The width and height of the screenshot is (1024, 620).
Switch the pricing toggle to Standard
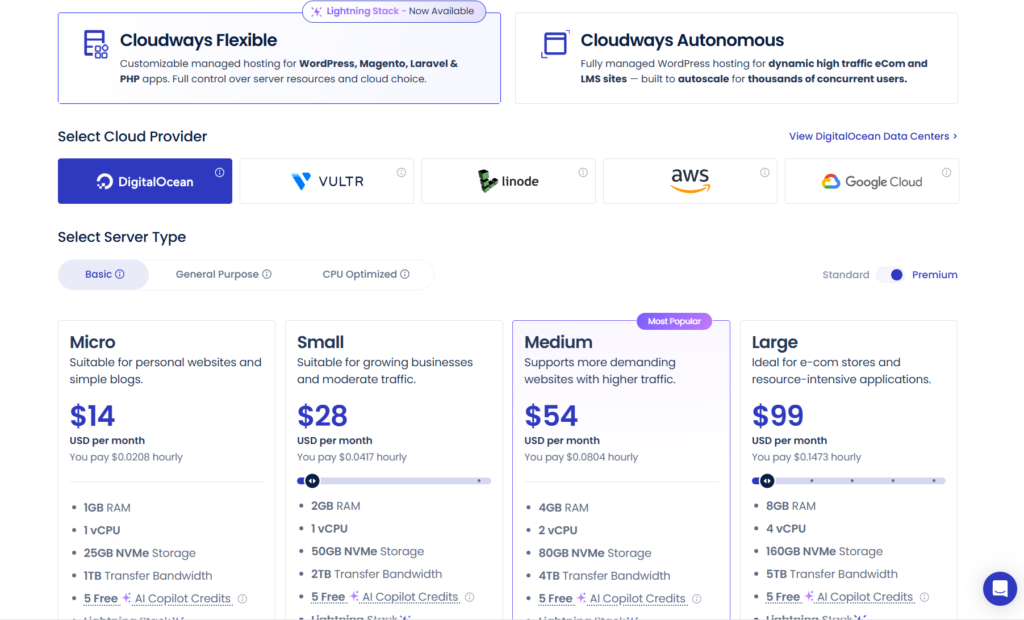tap(845, 274)
